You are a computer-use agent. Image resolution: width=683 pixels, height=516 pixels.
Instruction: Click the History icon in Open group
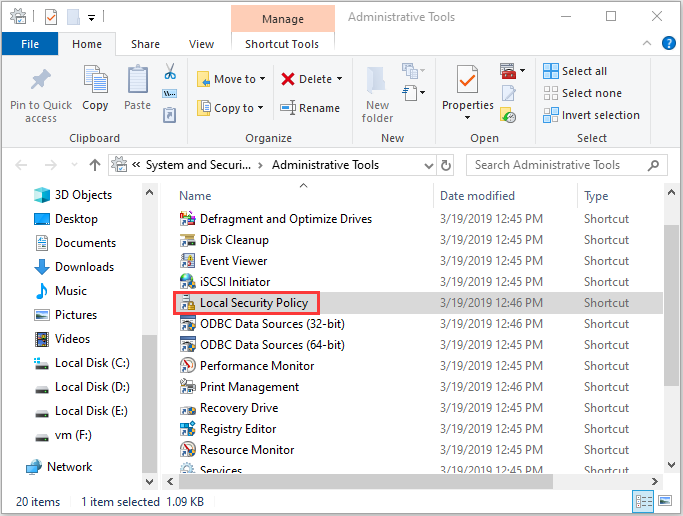point(508,115)
